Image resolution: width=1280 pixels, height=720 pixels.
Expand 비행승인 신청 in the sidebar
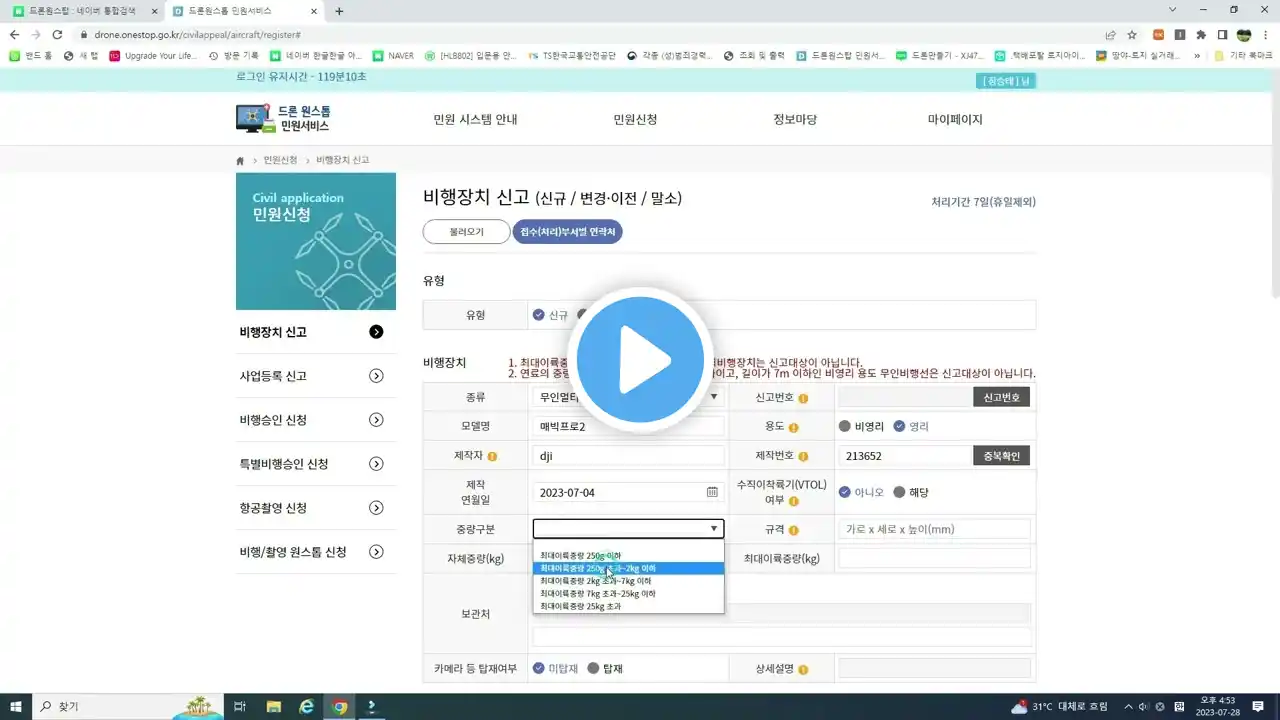tap(376, 420)
